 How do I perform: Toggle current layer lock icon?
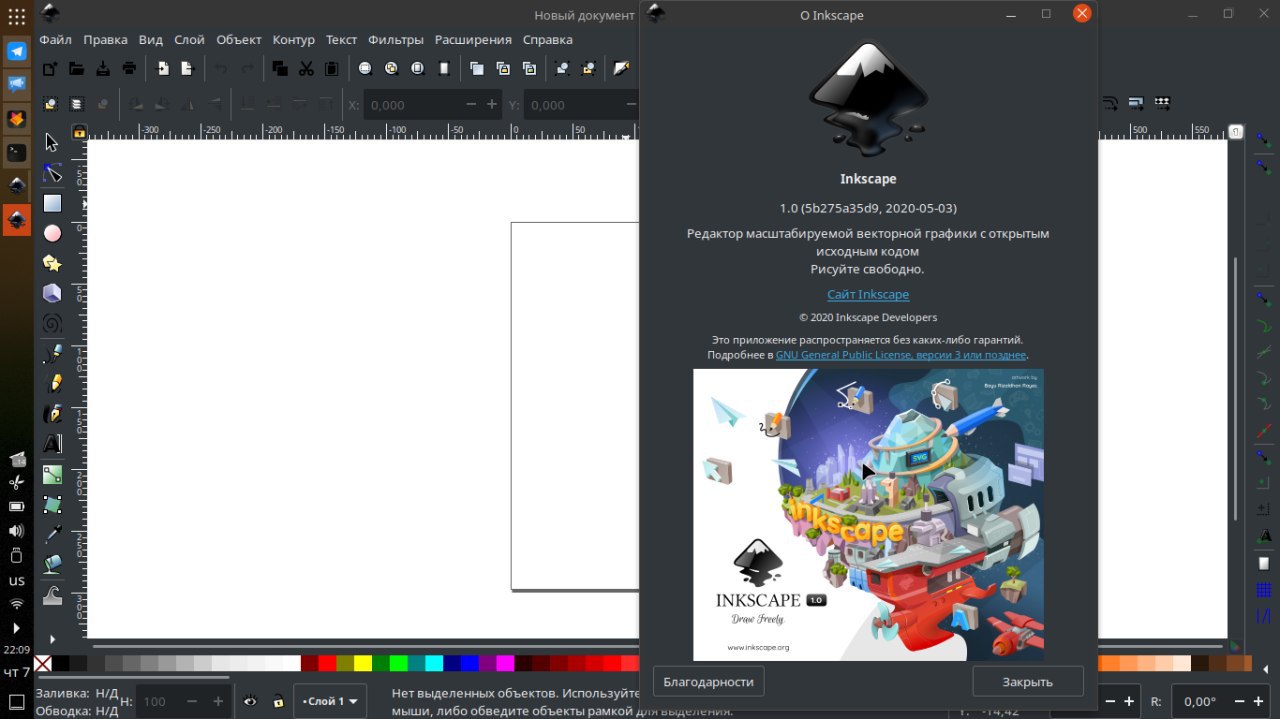click(x=277, y=701)
